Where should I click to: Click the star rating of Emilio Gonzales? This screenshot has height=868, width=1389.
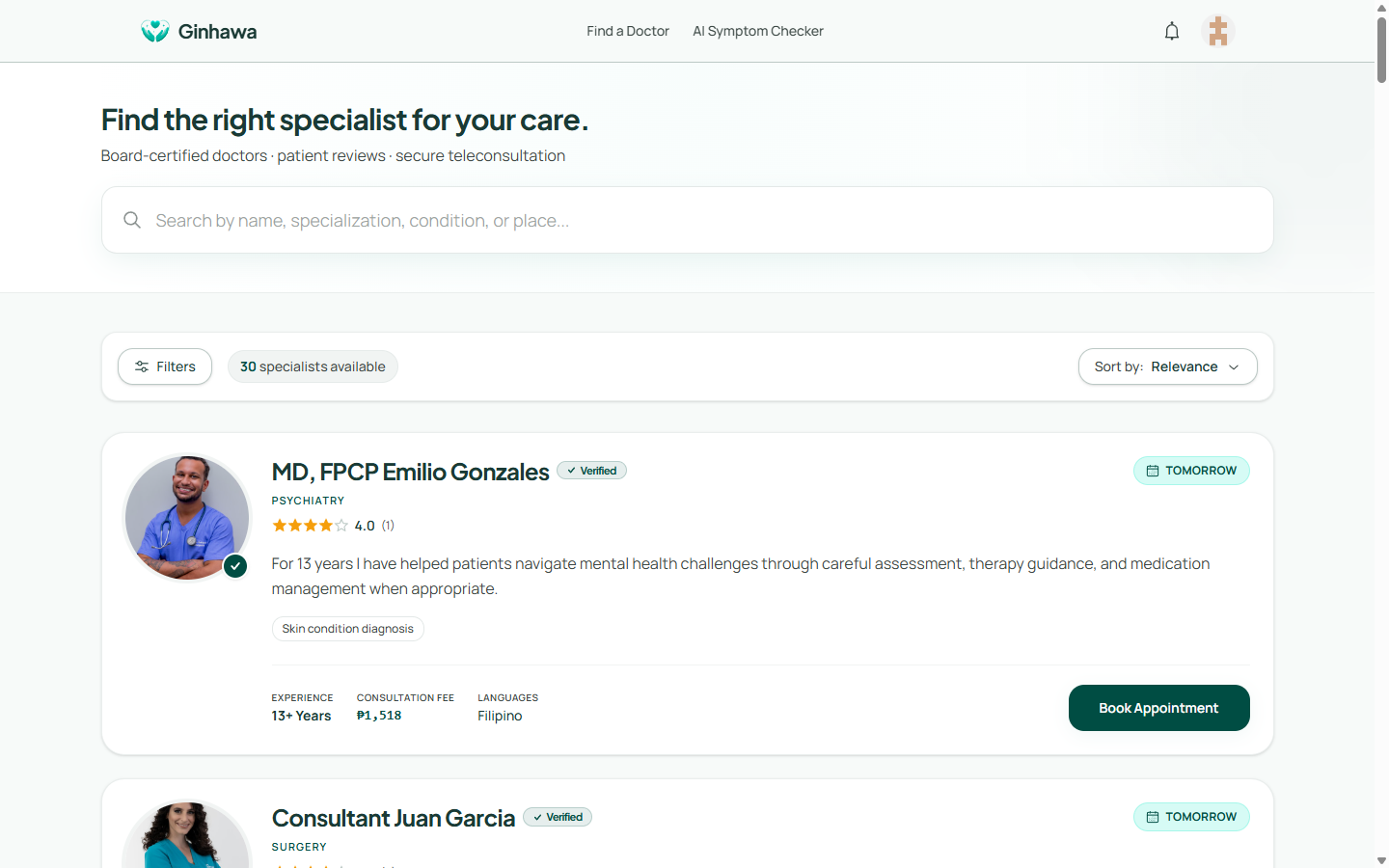click(310, 526)
